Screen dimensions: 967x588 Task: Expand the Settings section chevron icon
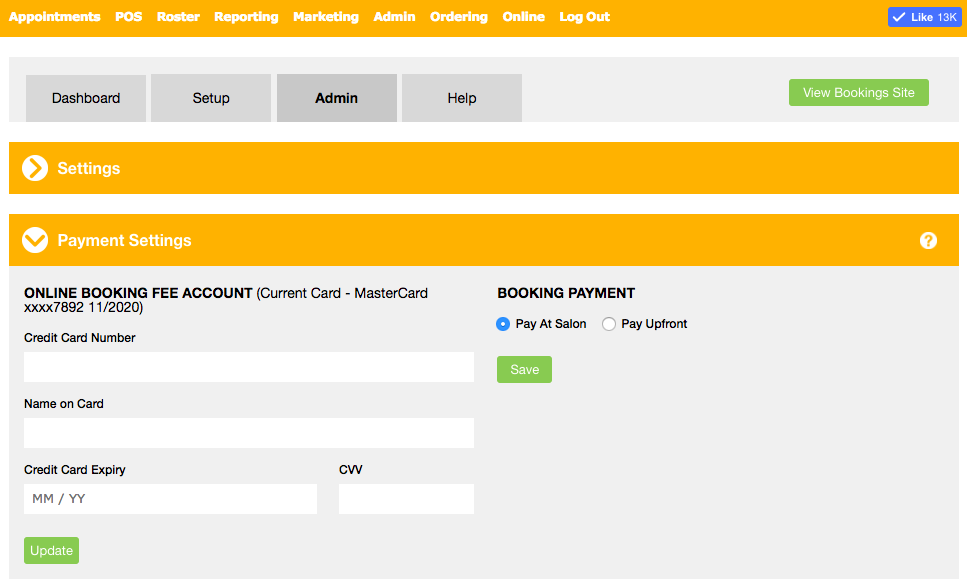pyautogui.click(x=35, y=168)
